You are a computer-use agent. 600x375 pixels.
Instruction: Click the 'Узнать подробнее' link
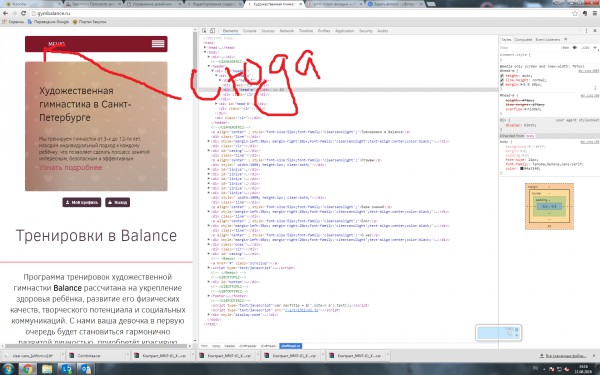click(71, 168)
